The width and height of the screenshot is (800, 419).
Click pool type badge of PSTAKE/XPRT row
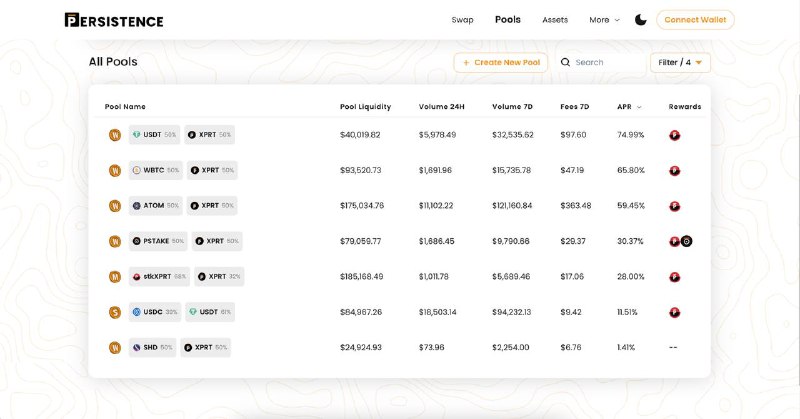[x=115, y=241]
